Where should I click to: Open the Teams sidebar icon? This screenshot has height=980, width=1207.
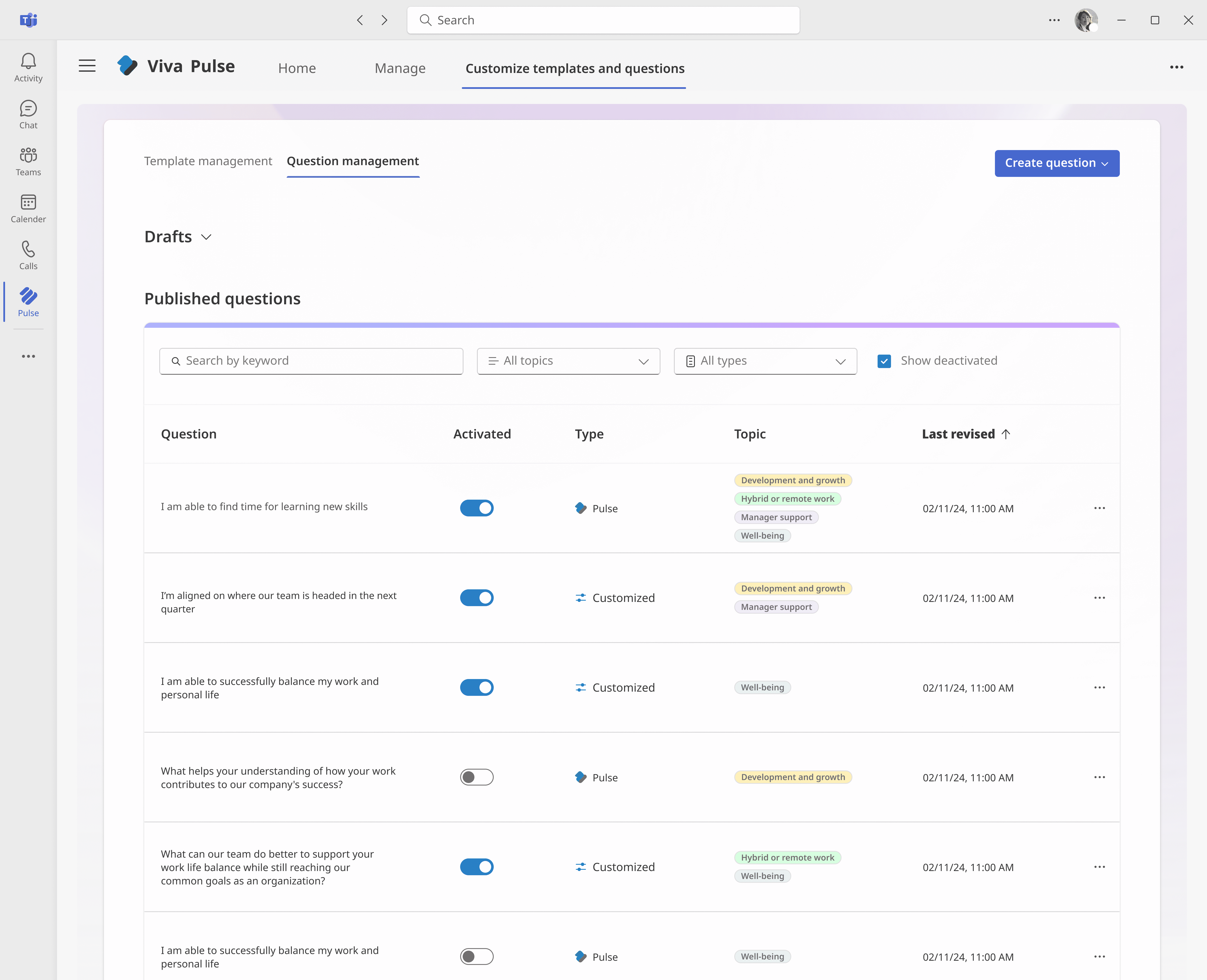[x=28, y=161]
